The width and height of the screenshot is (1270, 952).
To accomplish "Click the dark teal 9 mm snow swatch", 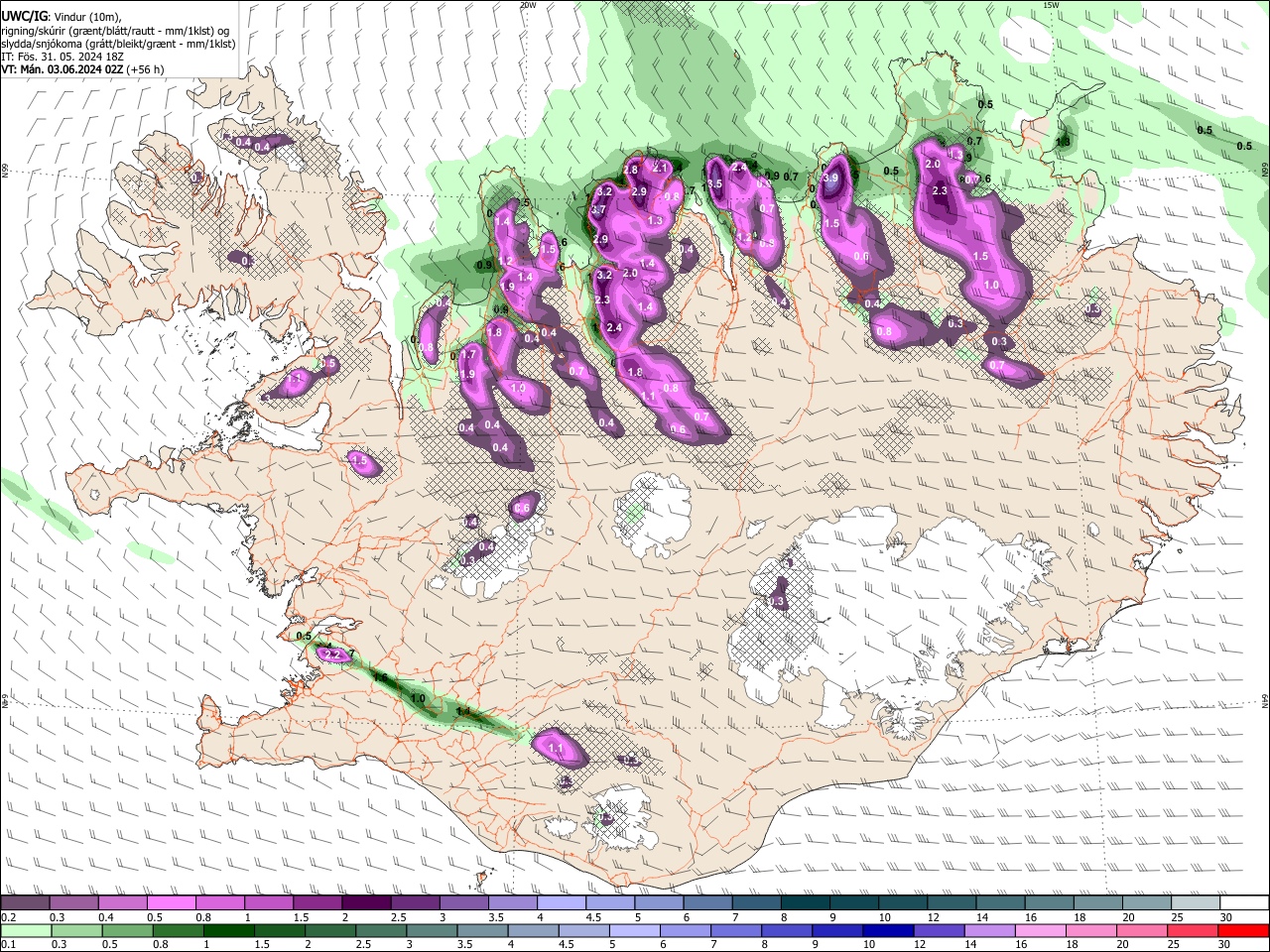I will pos(854,903).
